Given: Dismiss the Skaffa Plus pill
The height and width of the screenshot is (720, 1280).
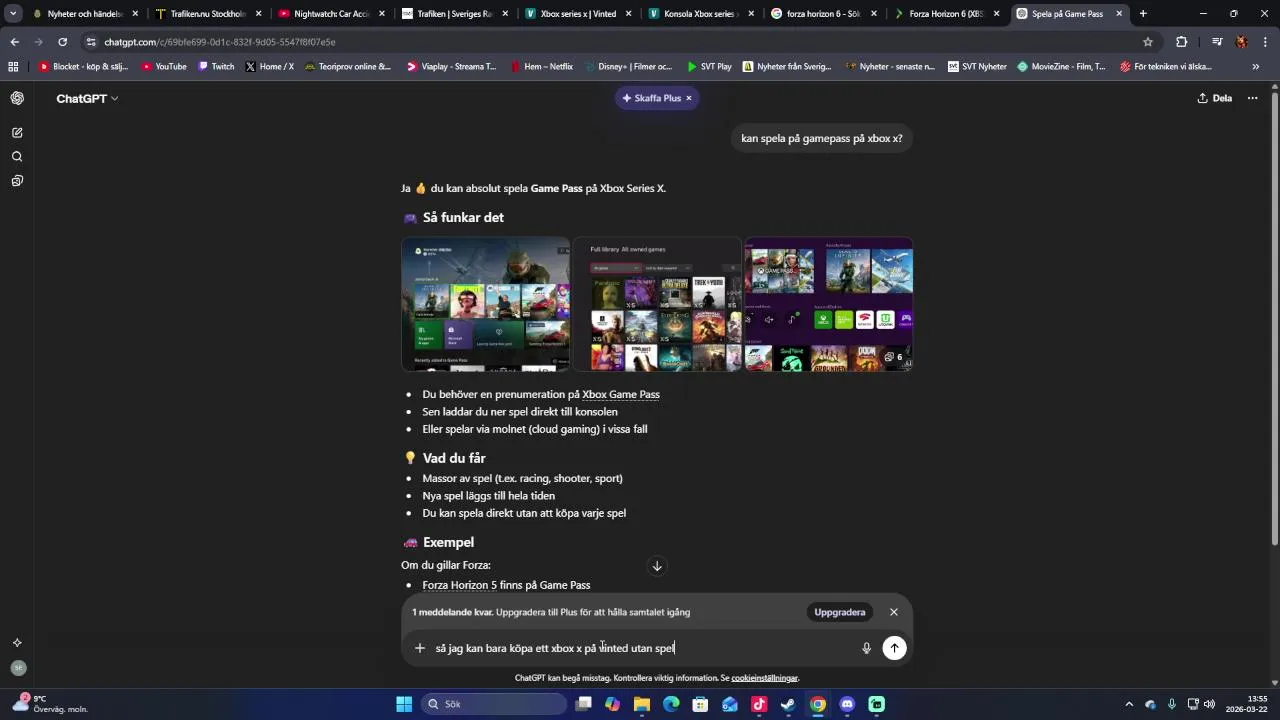Looking at the screenshot, I should (x=688, y=98).
